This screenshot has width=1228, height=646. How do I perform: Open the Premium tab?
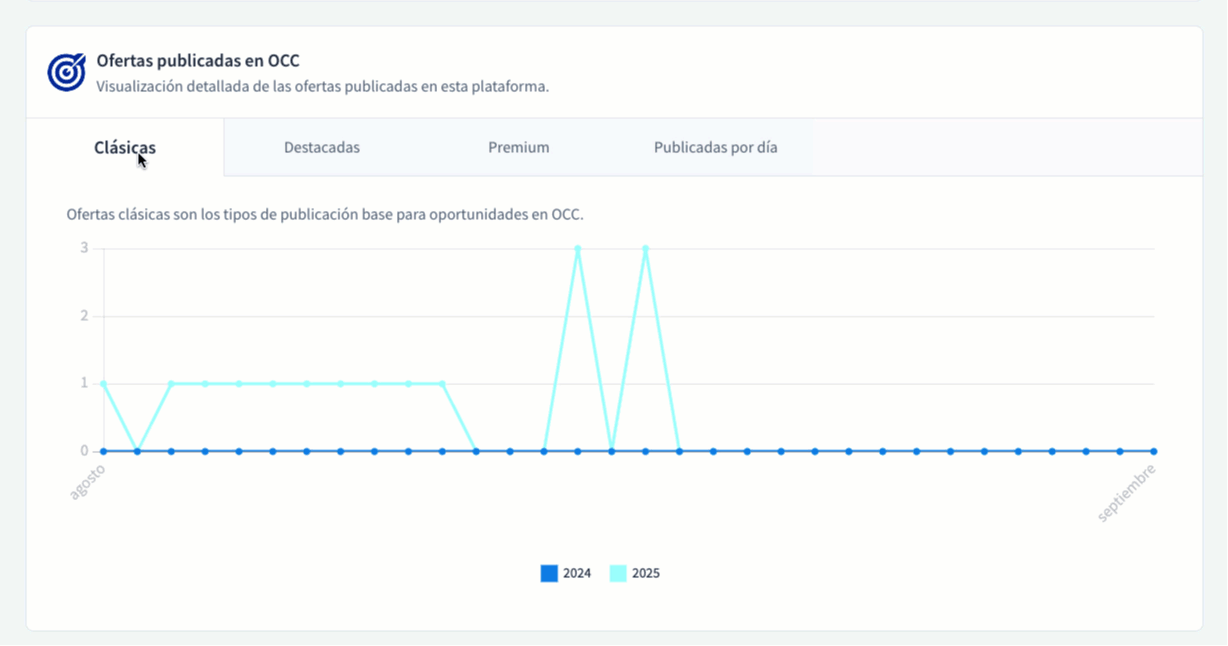pyautogui.click(x=518, y=147)
